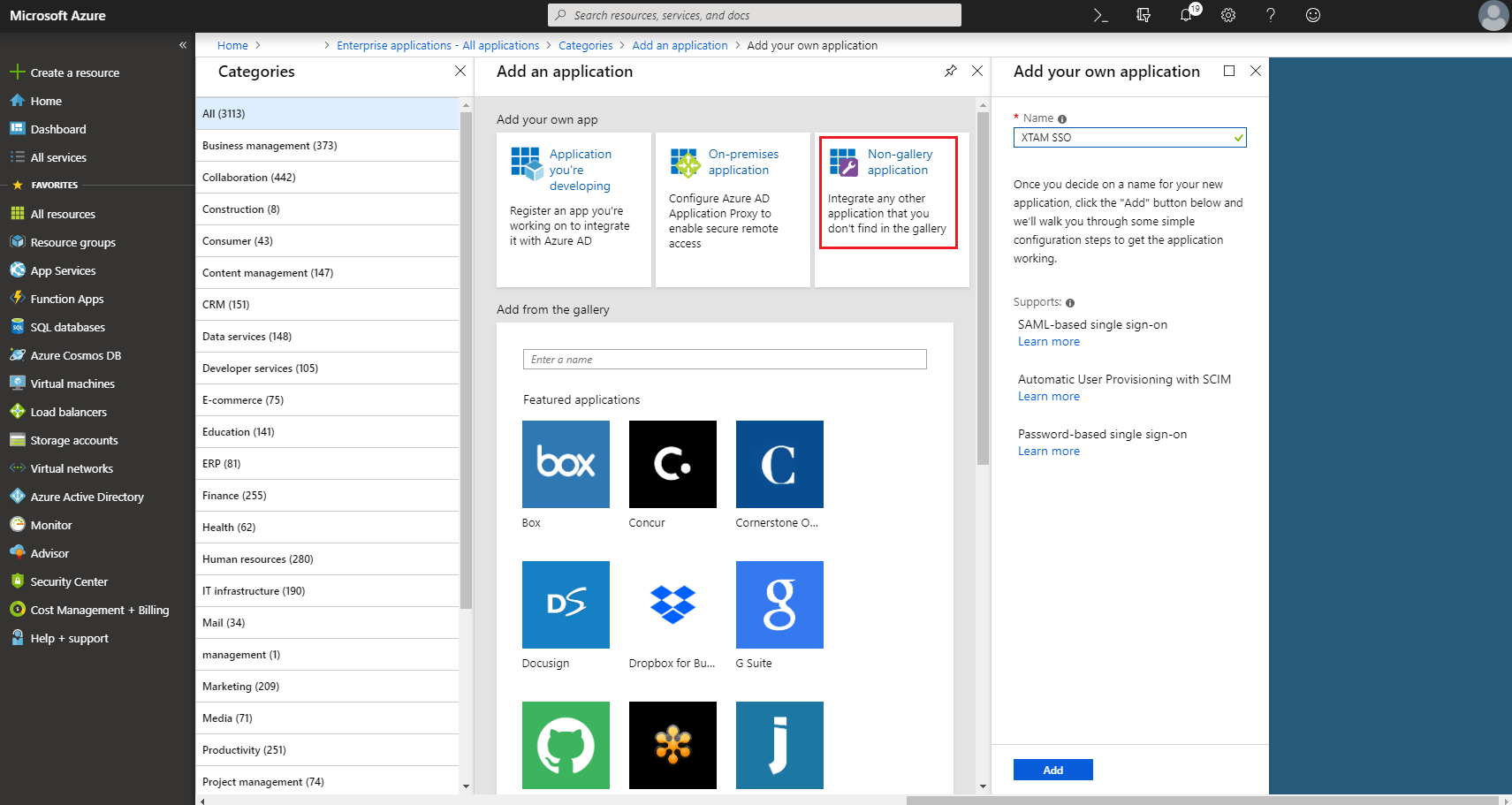
Task: Open Learn more under SAML-based single sign-on
Action: click(1048, 341)
